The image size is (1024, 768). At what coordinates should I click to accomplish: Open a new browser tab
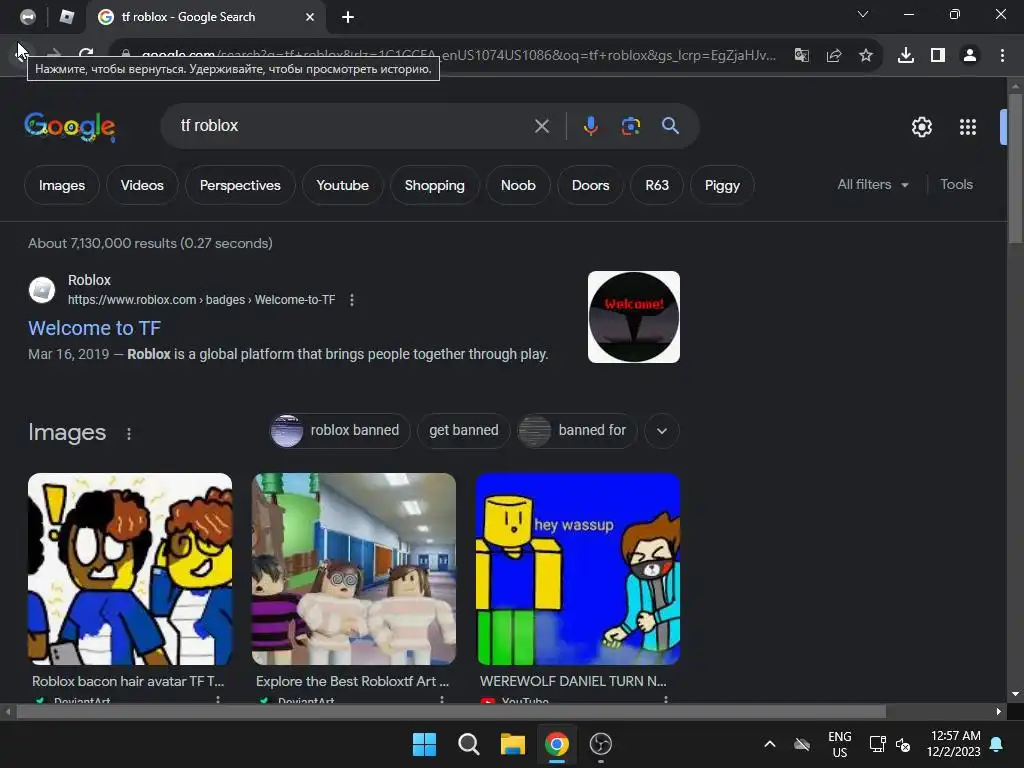[x=348, y=17]
